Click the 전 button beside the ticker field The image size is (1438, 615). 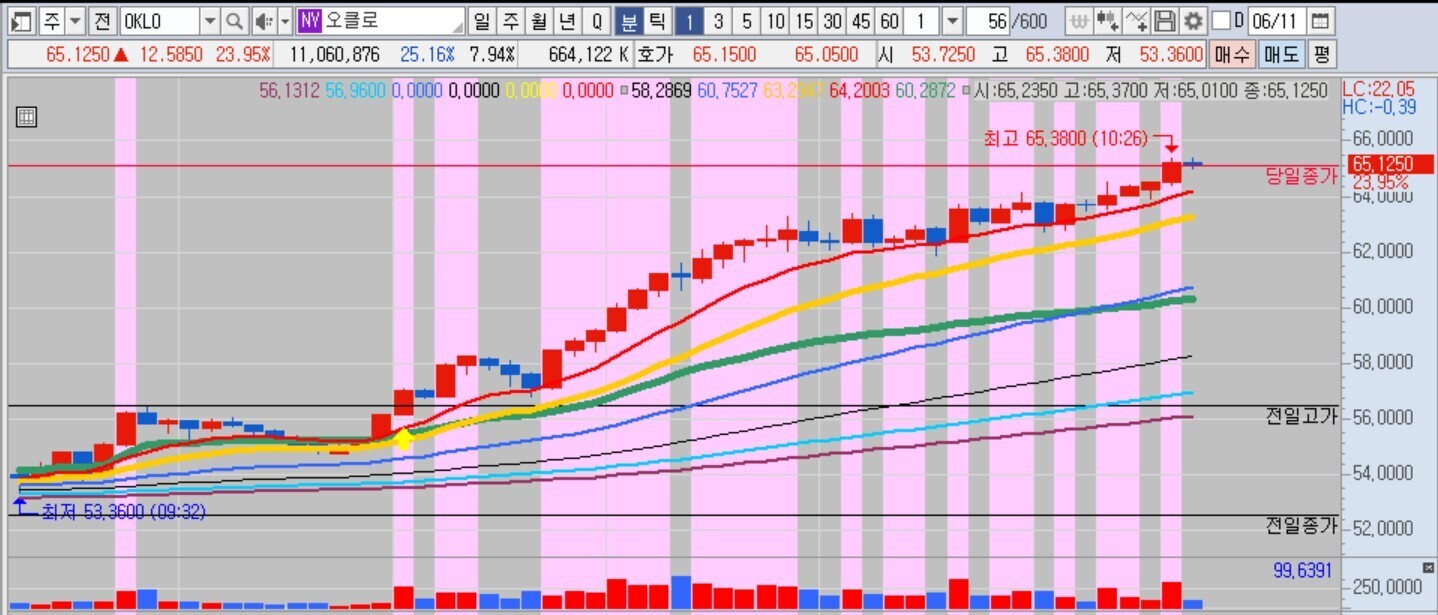103,21
